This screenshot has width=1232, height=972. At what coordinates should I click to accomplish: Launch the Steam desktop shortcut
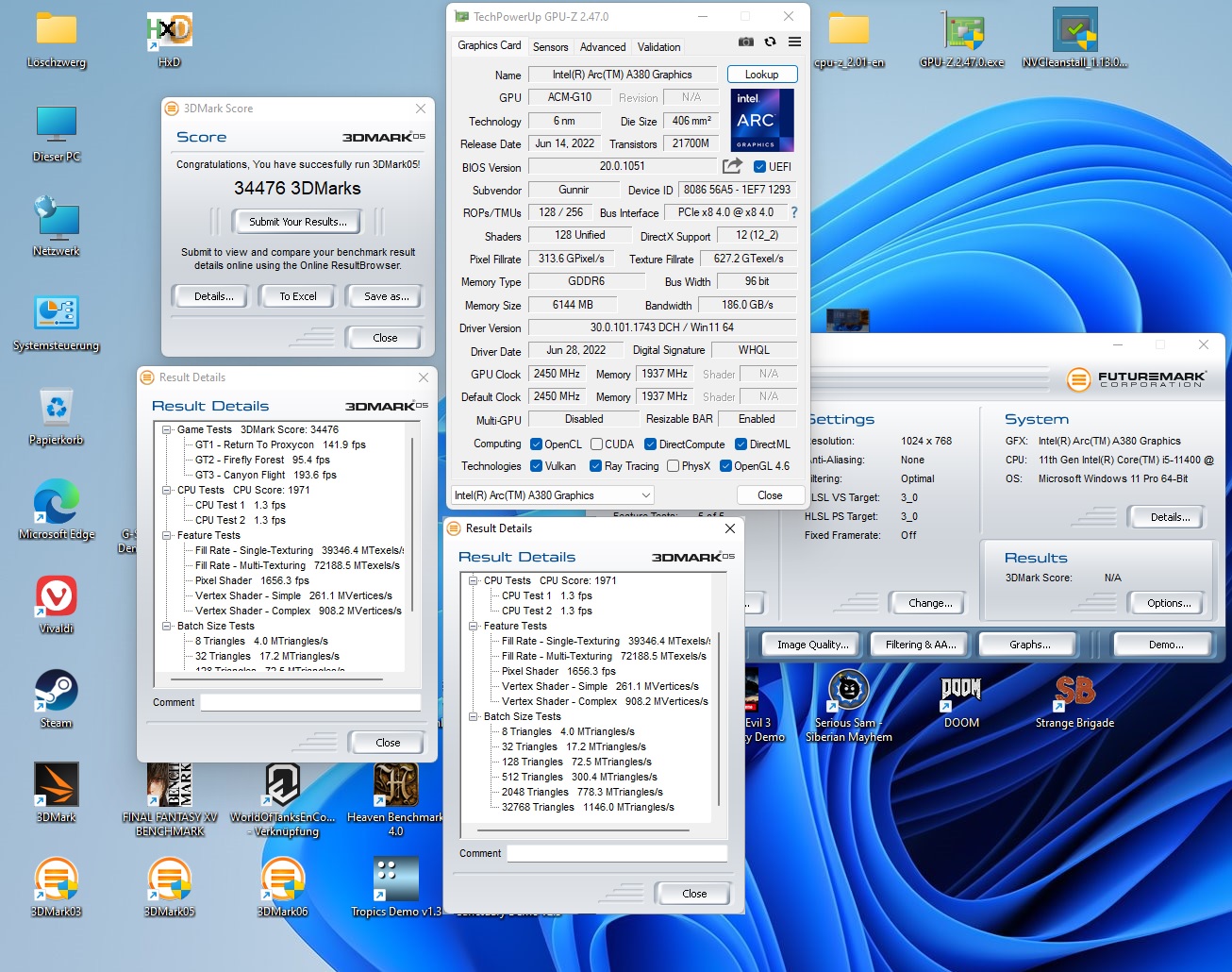coord(57,699)
